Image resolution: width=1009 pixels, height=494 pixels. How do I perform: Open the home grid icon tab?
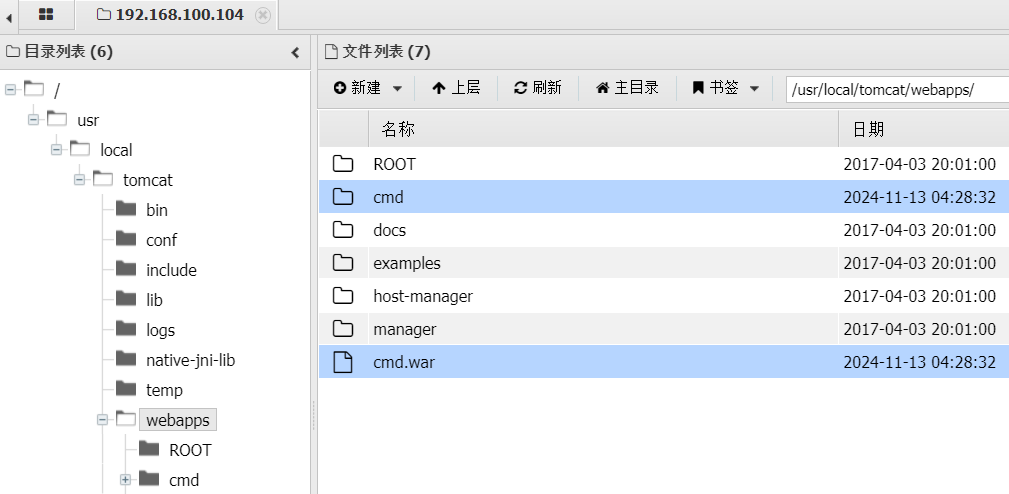46,15
